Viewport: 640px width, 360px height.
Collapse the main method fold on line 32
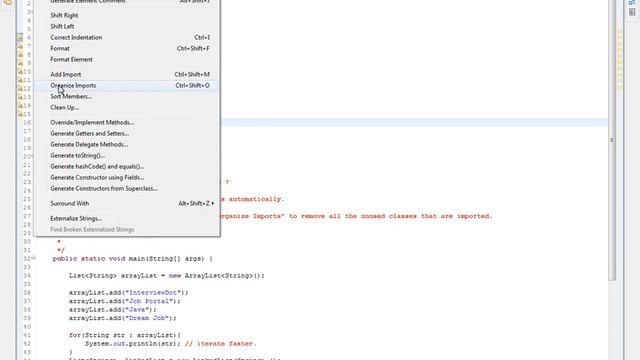(33, 258)
